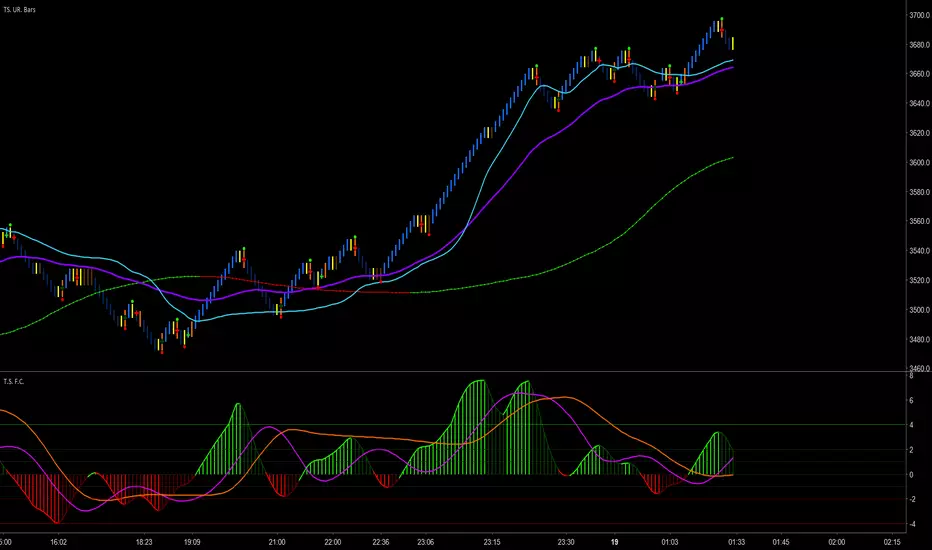Viewport: 932px width, 550px height.
Task: Click the 01:33 time axis label
Action: [735, 540]
